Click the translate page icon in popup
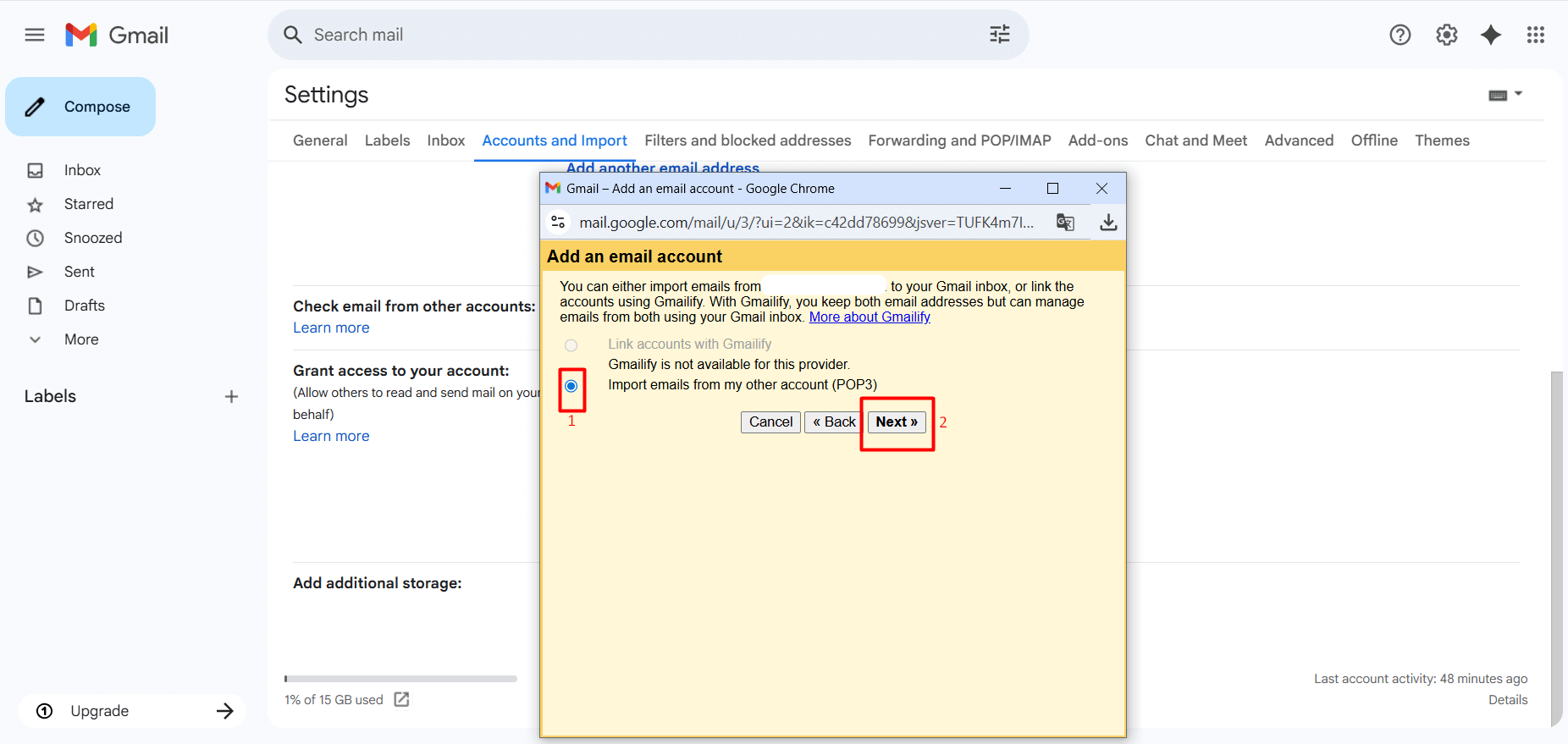 [x=1065, y=222]
